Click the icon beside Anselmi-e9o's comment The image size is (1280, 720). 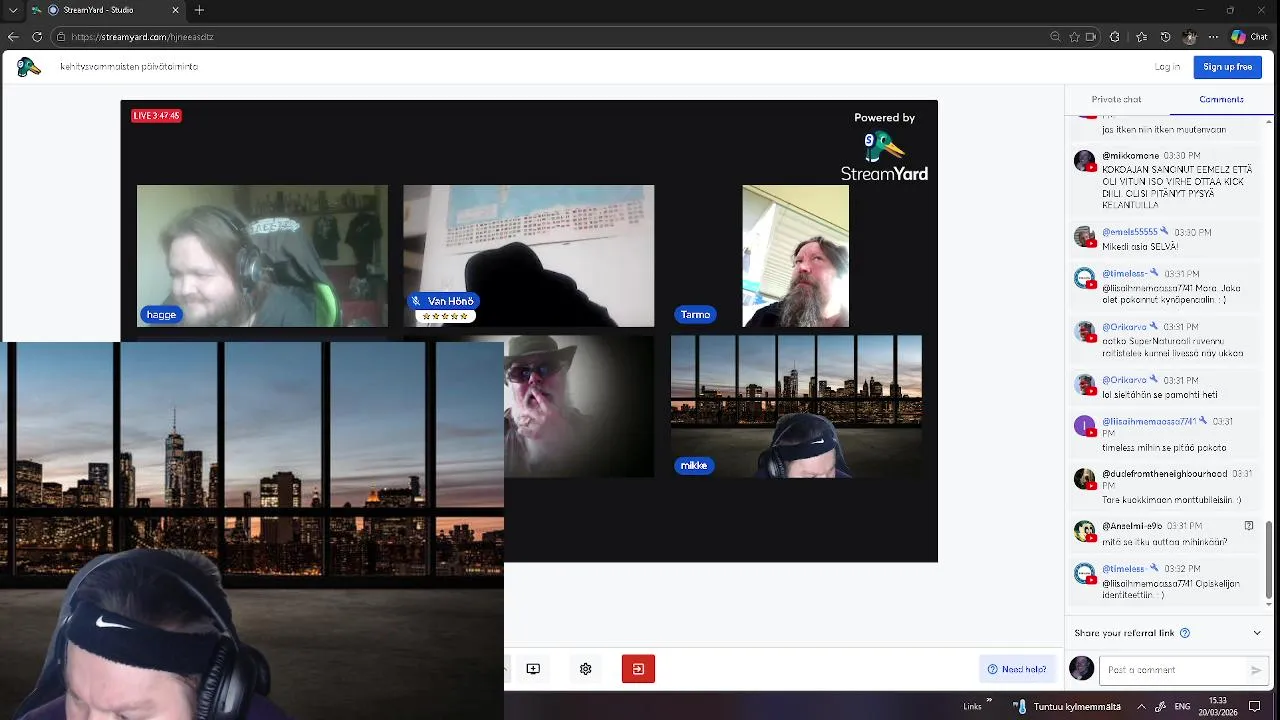coord(1249,525)
